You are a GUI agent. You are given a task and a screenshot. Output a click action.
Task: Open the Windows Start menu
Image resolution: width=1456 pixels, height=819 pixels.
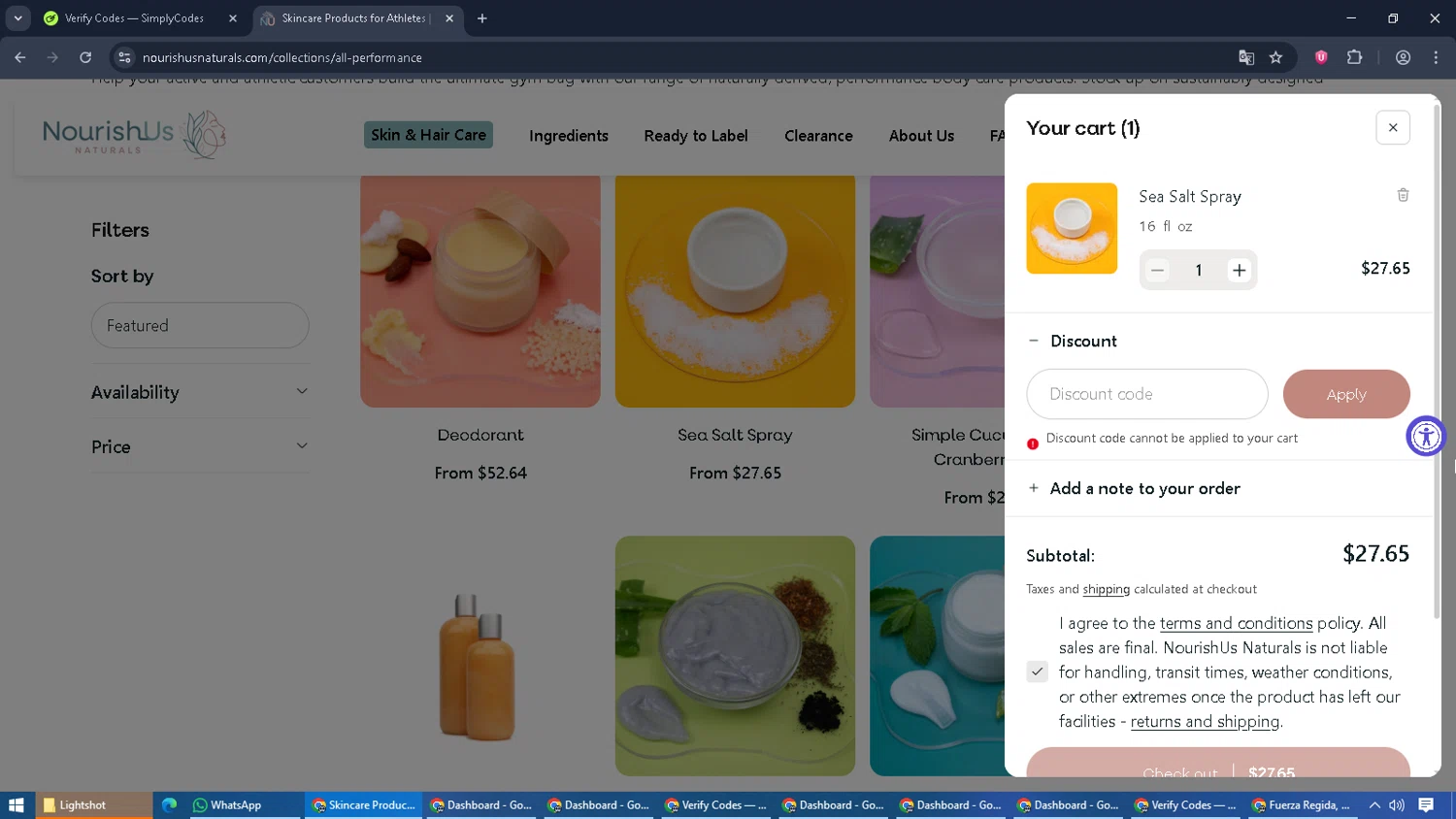16,805
